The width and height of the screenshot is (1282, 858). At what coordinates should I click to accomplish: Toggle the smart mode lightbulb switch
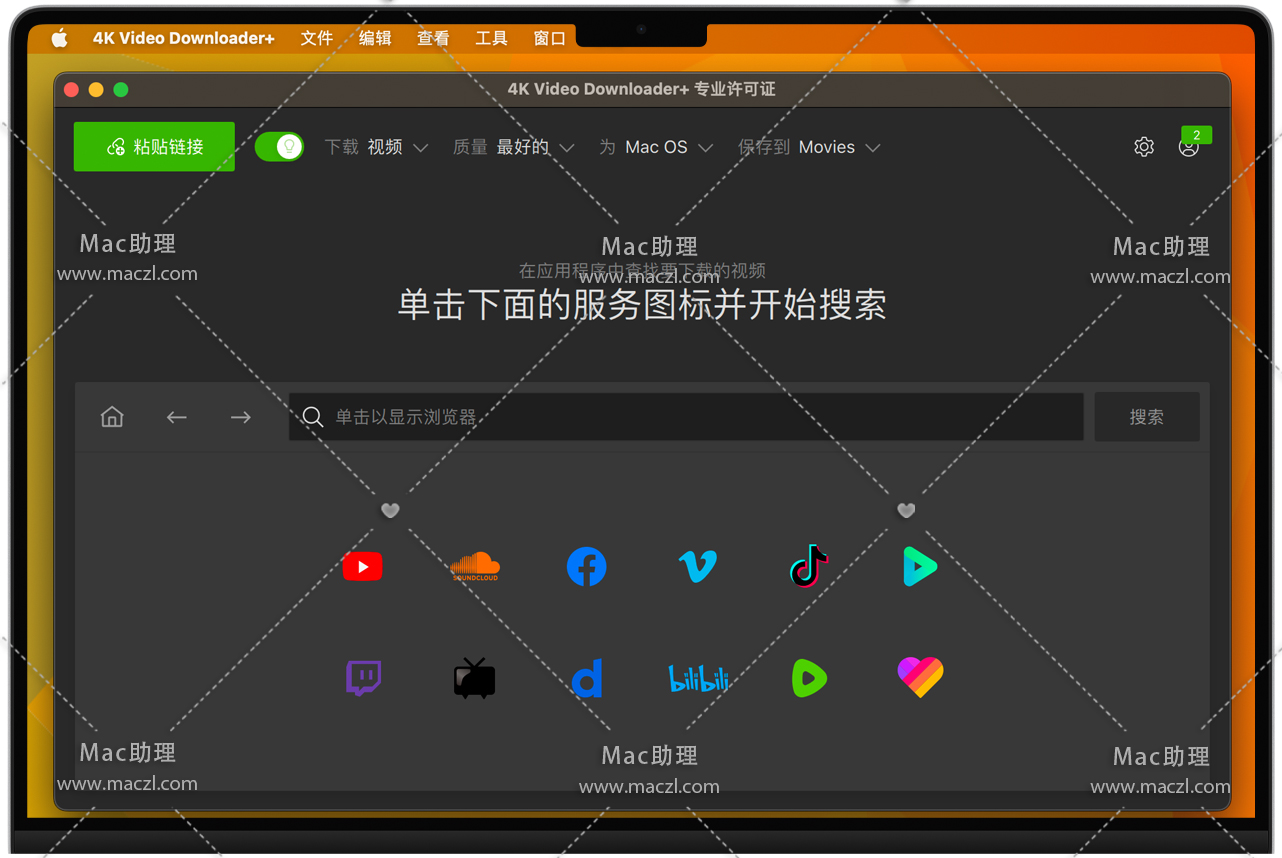click(x=279, y=147)
